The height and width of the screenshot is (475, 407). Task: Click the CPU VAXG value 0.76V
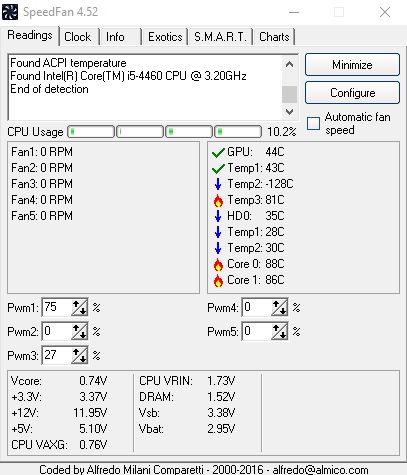[93, 445]
